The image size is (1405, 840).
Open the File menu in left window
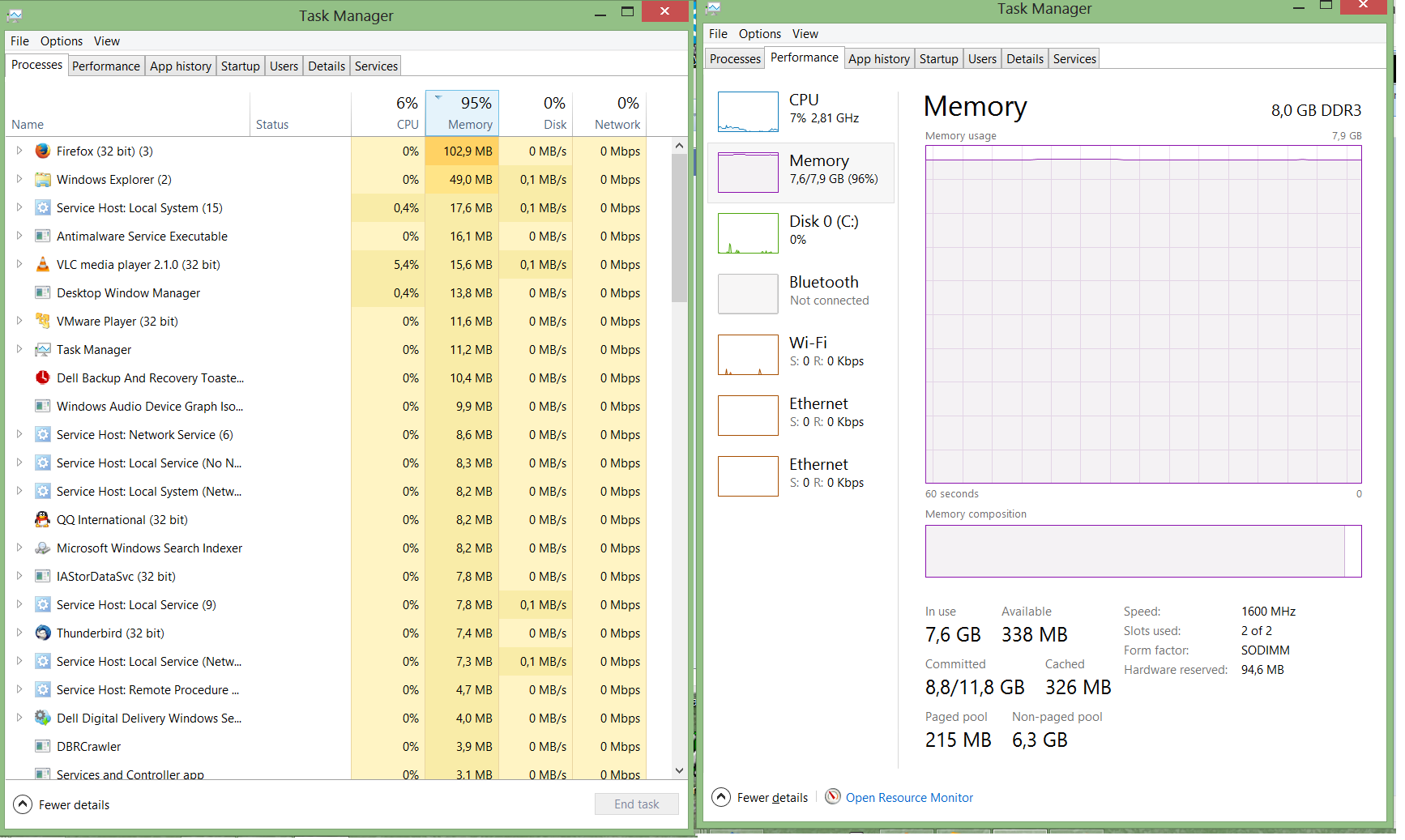(x=19, y=41)
